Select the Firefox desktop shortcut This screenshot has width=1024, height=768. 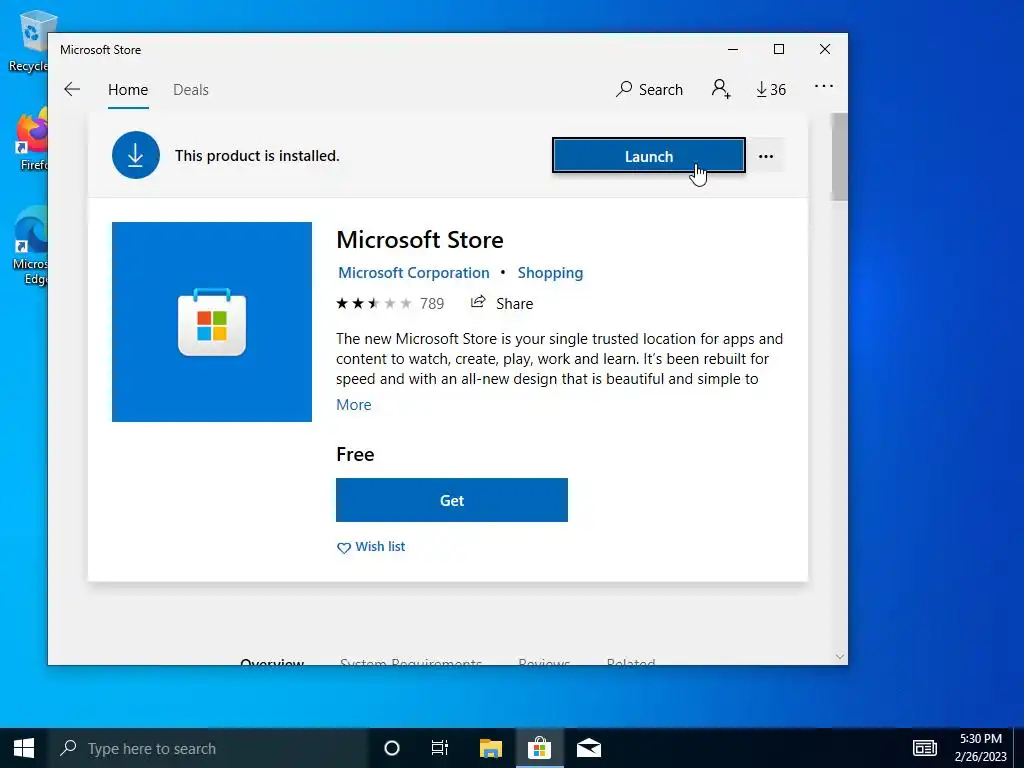coord(31,140)
